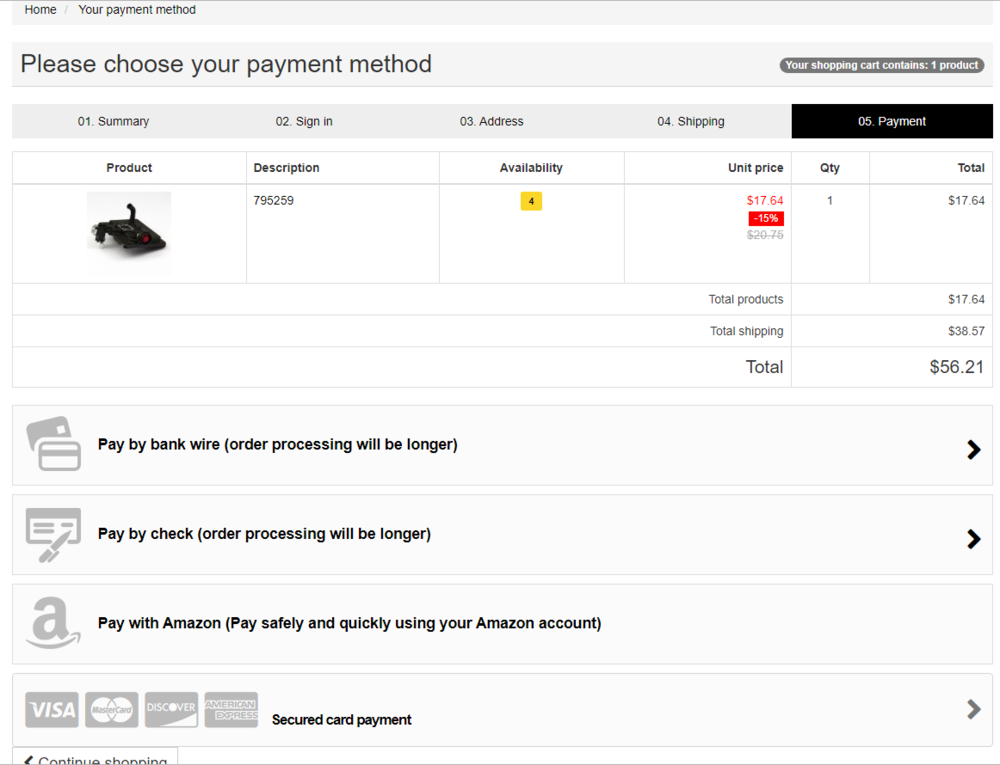Click the availability stock badge
1000x765 pixels.
point(531,200)
